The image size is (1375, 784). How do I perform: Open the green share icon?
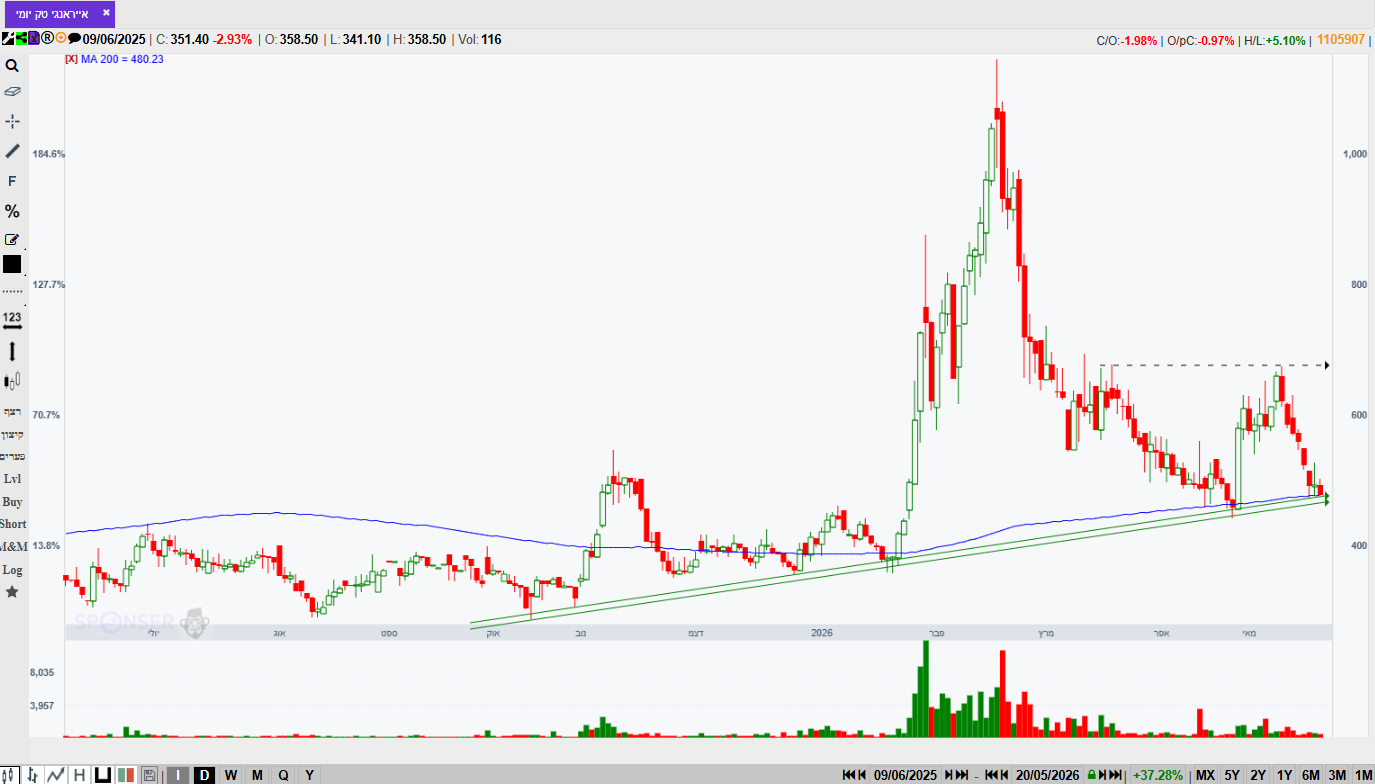pos(21,38)
